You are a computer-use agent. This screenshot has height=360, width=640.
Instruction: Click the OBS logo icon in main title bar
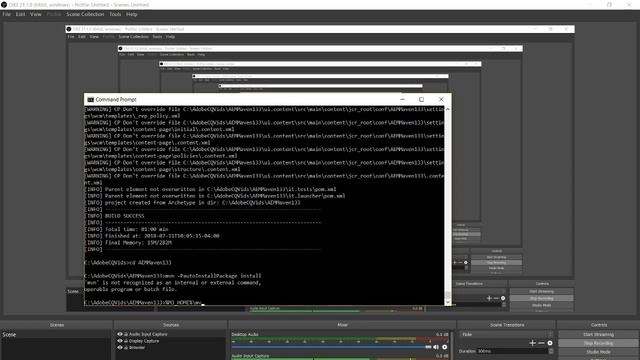4,5
